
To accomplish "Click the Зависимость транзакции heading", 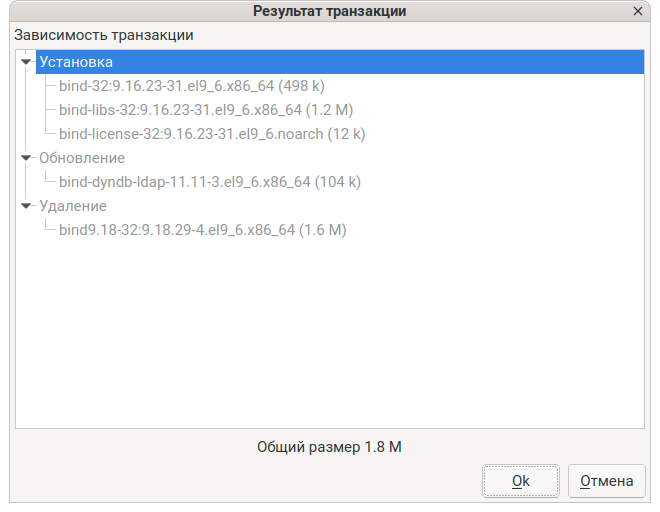I will tap(104, 35).
